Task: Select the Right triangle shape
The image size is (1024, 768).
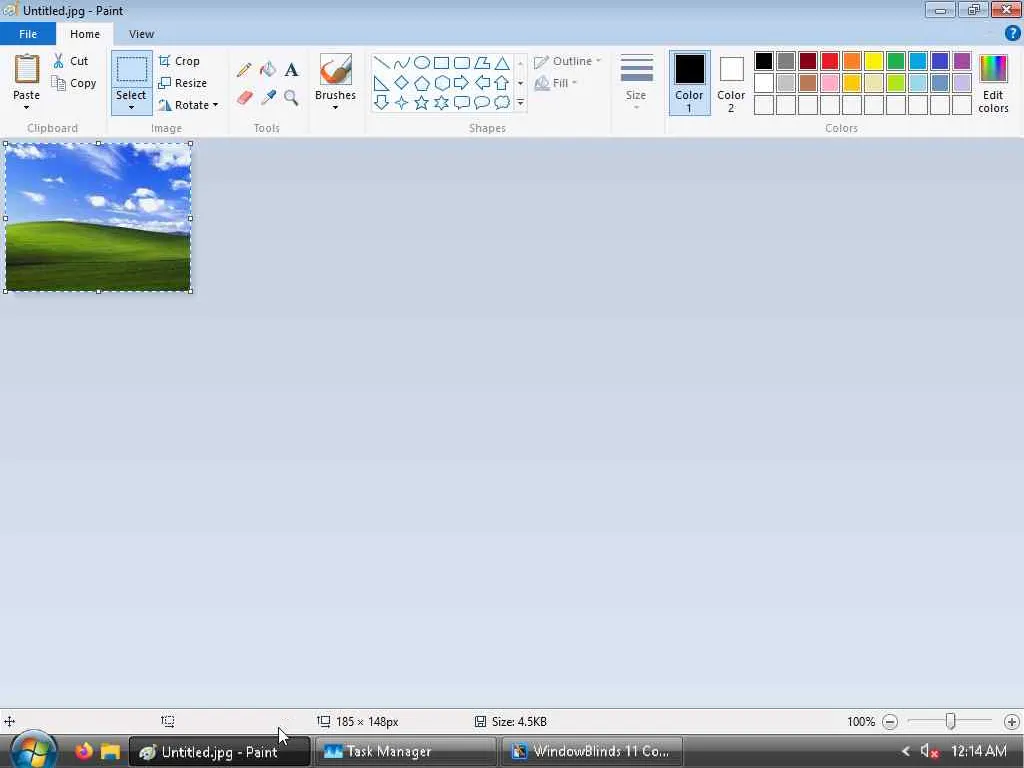Action: 381,83
